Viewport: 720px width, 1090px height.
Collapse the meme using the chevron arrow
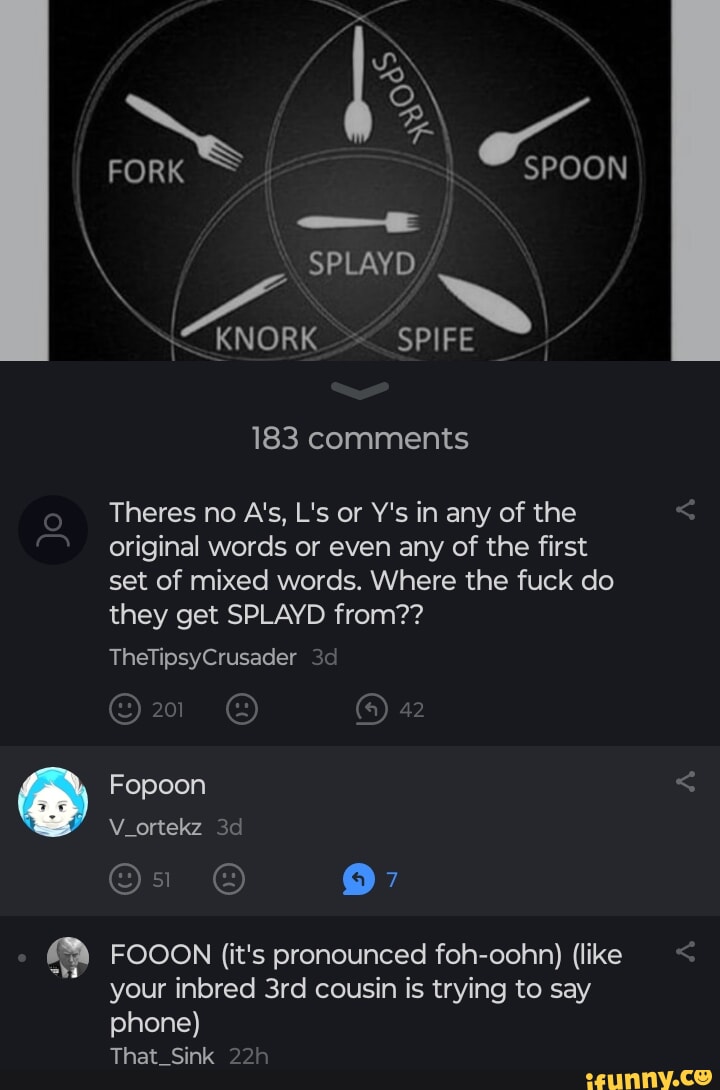coord(360,390)
